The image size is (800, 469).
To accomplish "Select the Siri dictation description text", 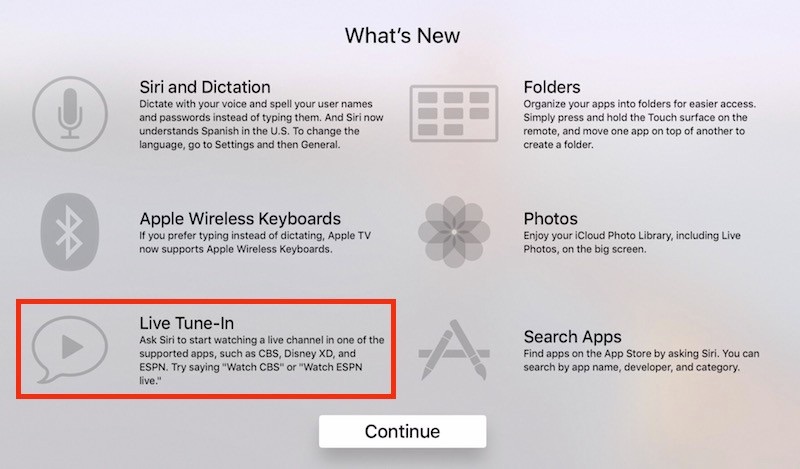I will point(261,124).
